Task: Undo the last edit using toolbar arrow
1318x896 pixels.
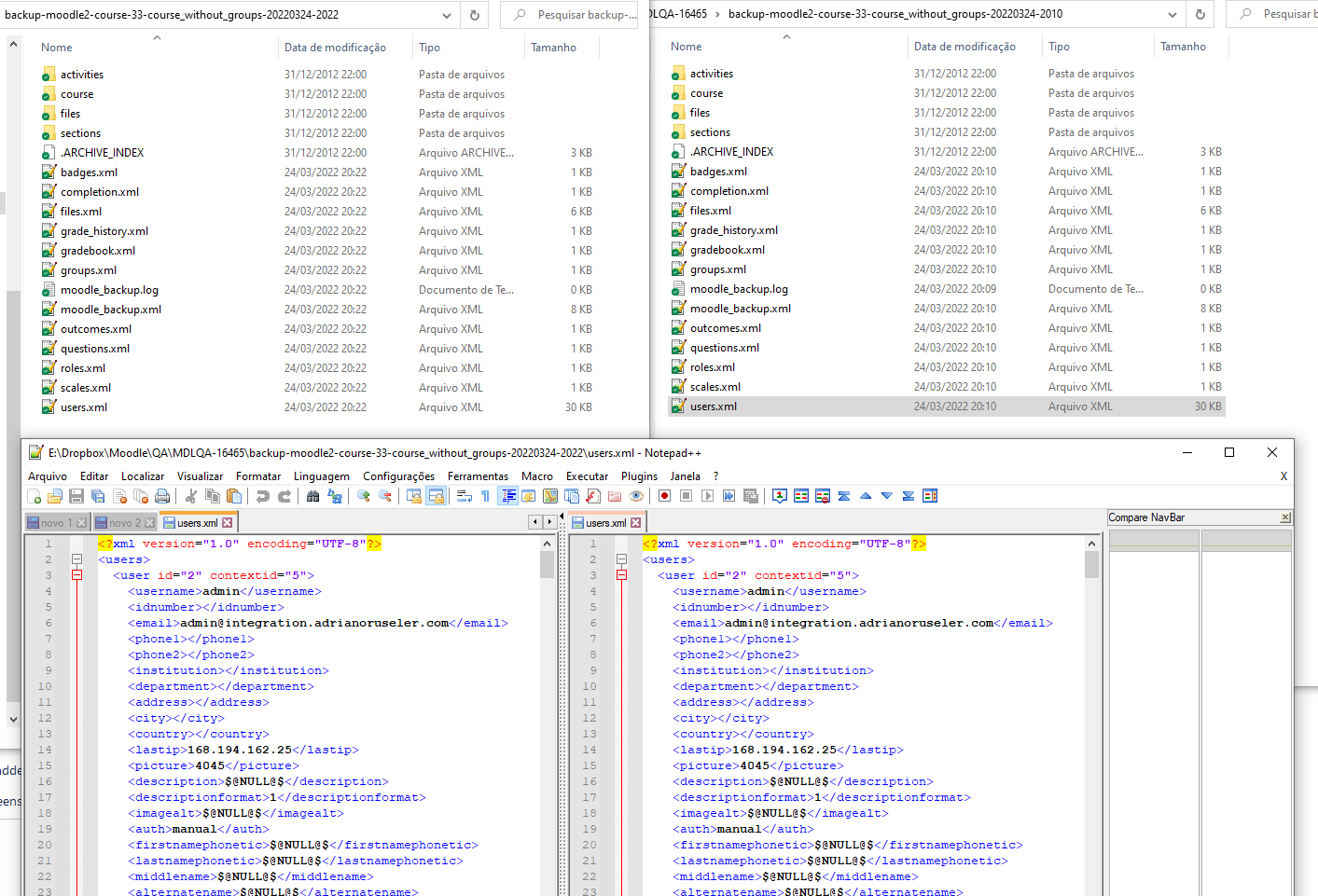Action: 263,496
